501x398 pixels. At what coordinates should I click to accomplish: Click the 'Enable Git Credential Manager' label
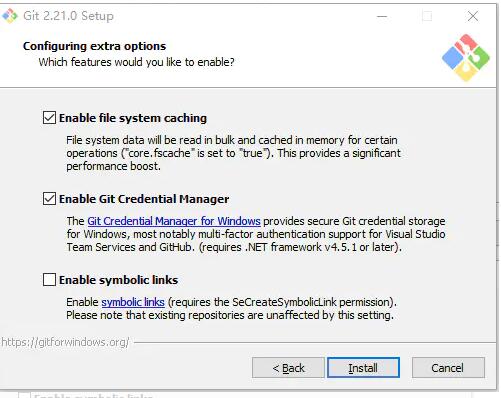(x=144, y=199)
